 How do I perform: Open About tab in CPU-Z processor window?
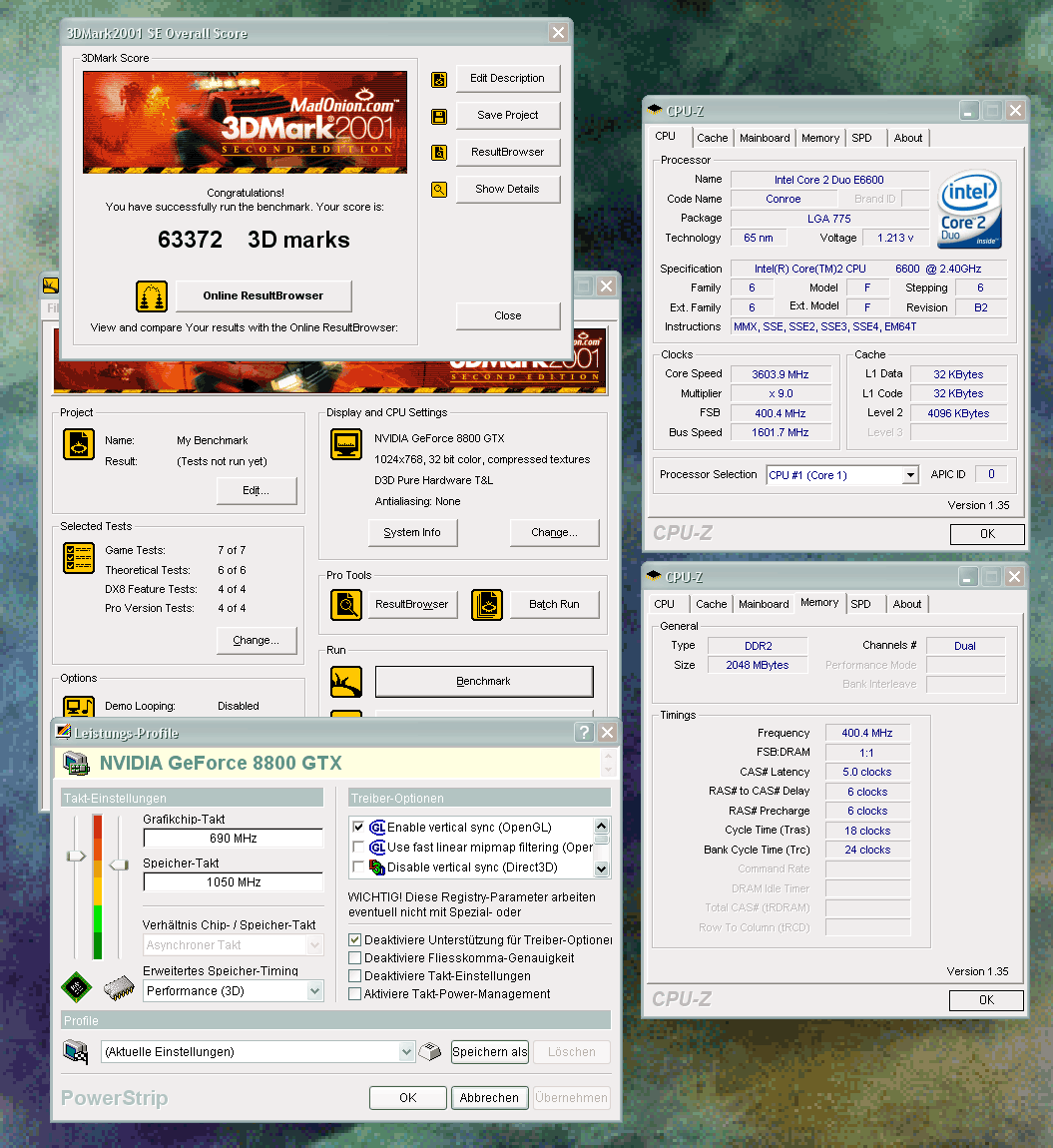908,138
